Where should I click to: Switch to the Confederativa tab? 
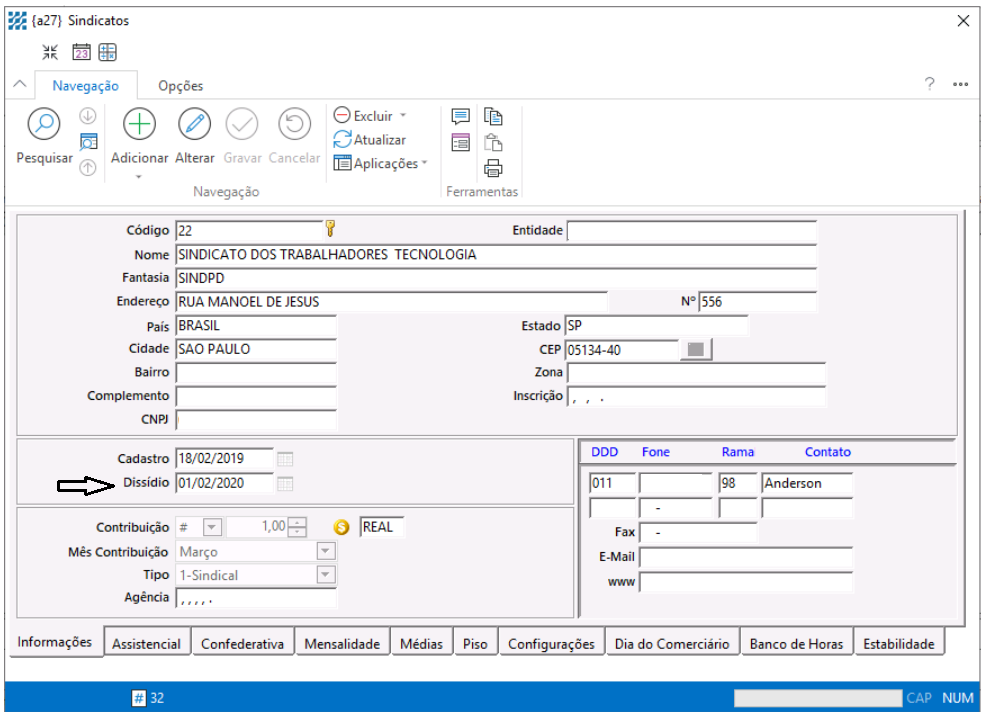242,644
